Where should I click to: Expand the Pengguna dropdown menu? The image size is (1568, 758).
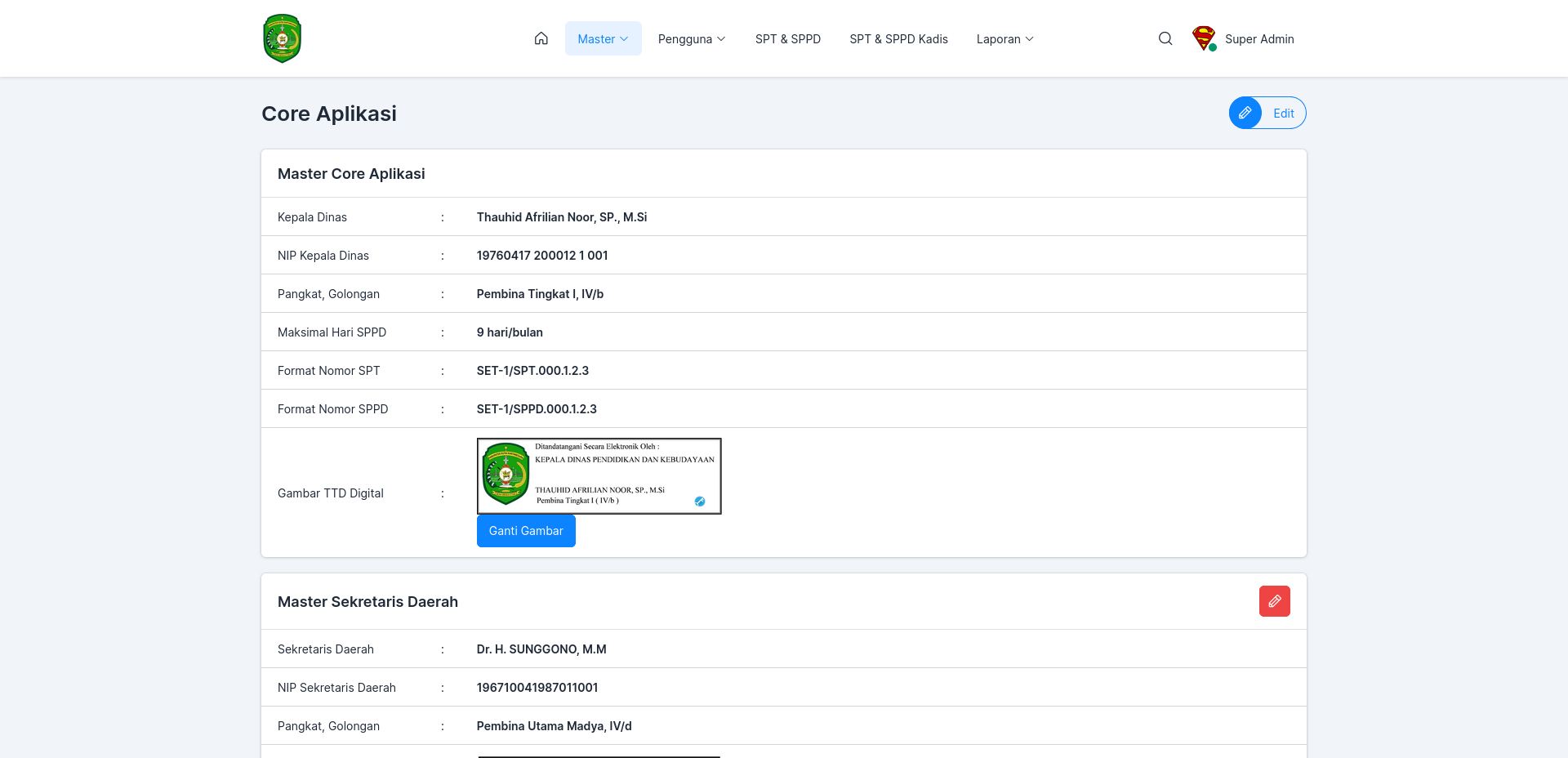tap(692, 38)
